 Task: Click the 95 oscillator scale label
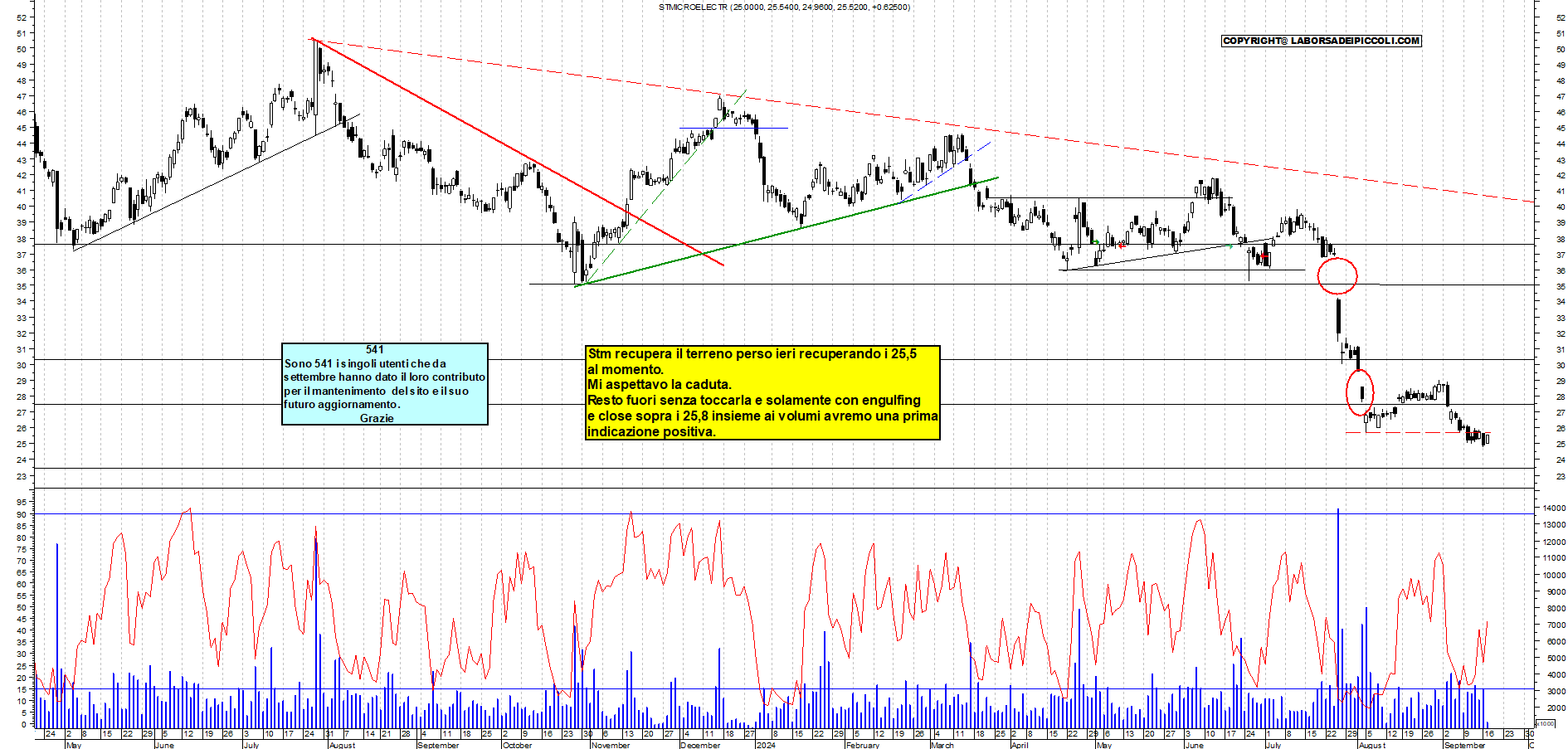pyautogui.click(x=22, y=502)
